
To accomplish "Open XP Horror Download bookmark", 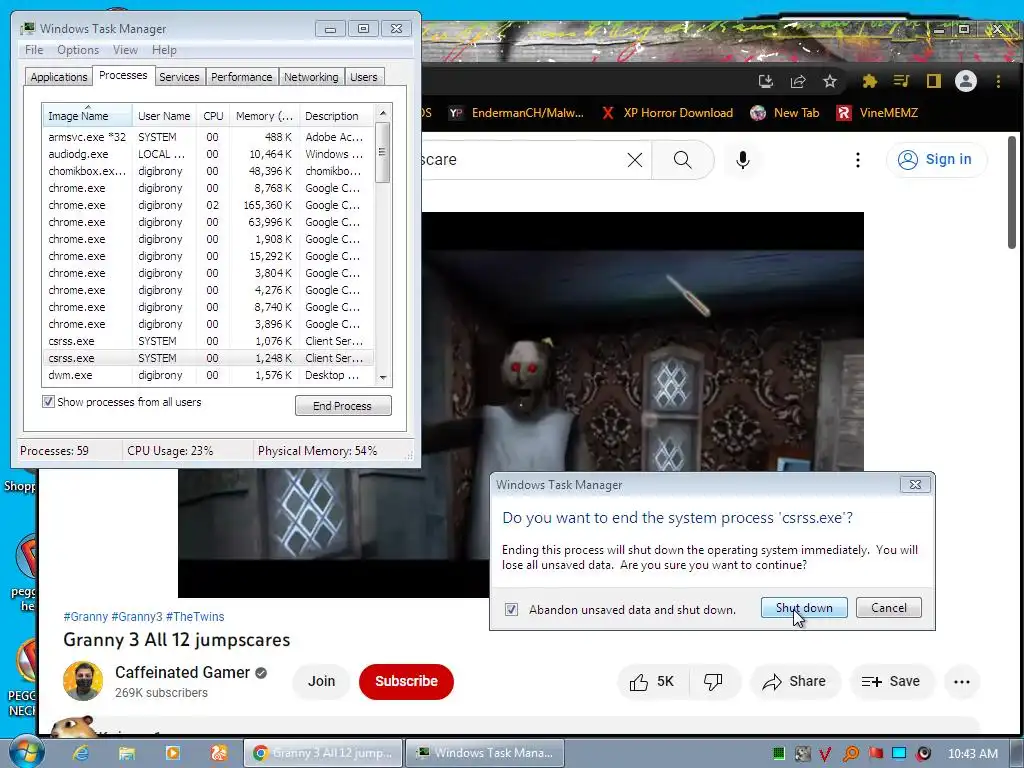I will tap(667, 113).
